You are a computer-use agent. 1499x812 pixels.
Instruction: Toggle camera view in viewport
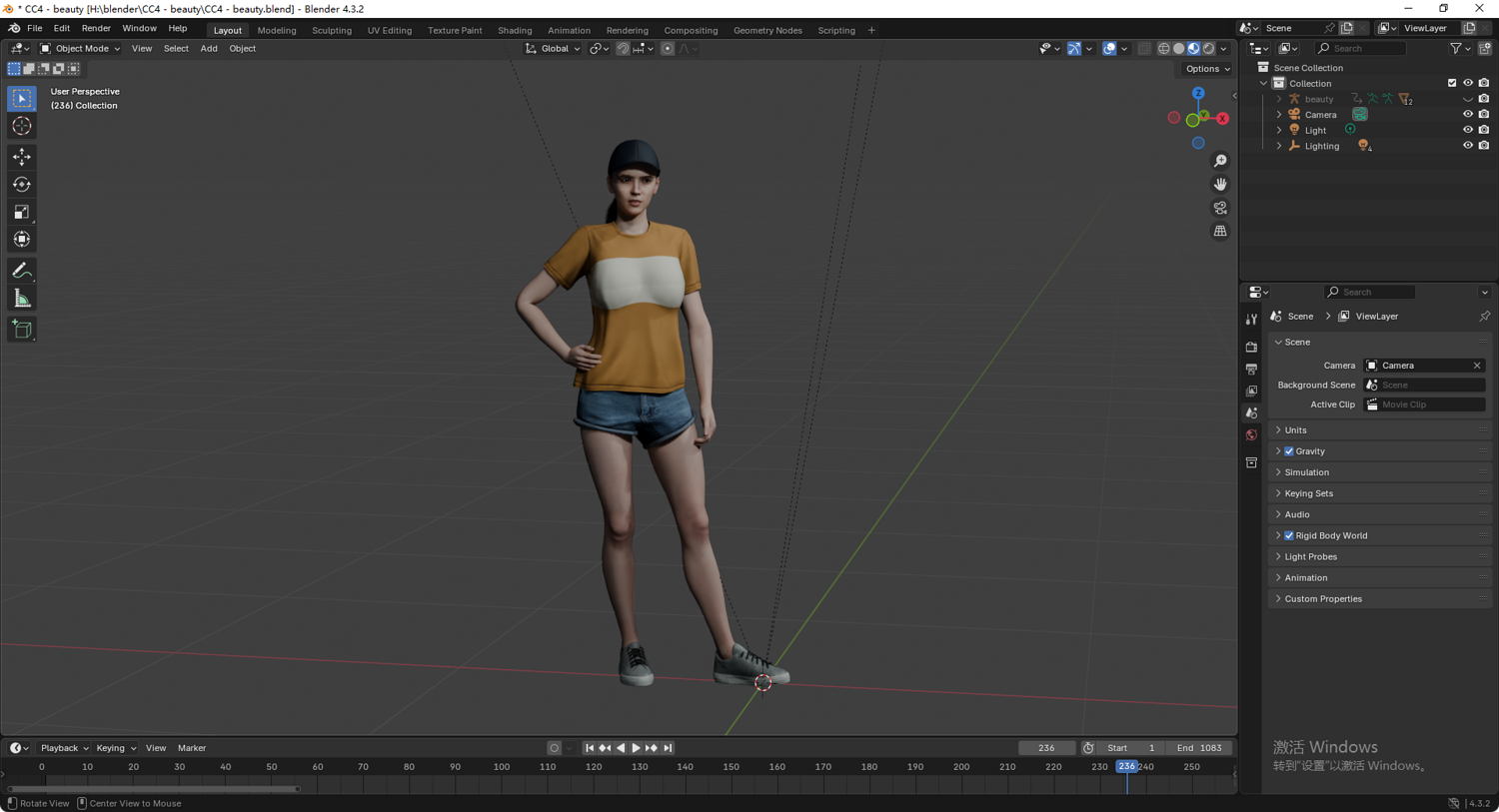1220,208
